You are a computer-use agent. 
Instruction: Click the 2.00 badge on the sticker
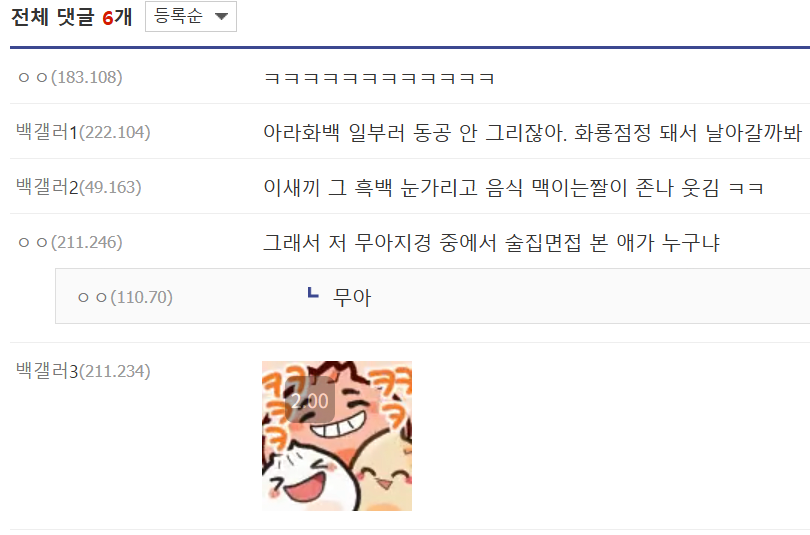(x=309, y=400)
